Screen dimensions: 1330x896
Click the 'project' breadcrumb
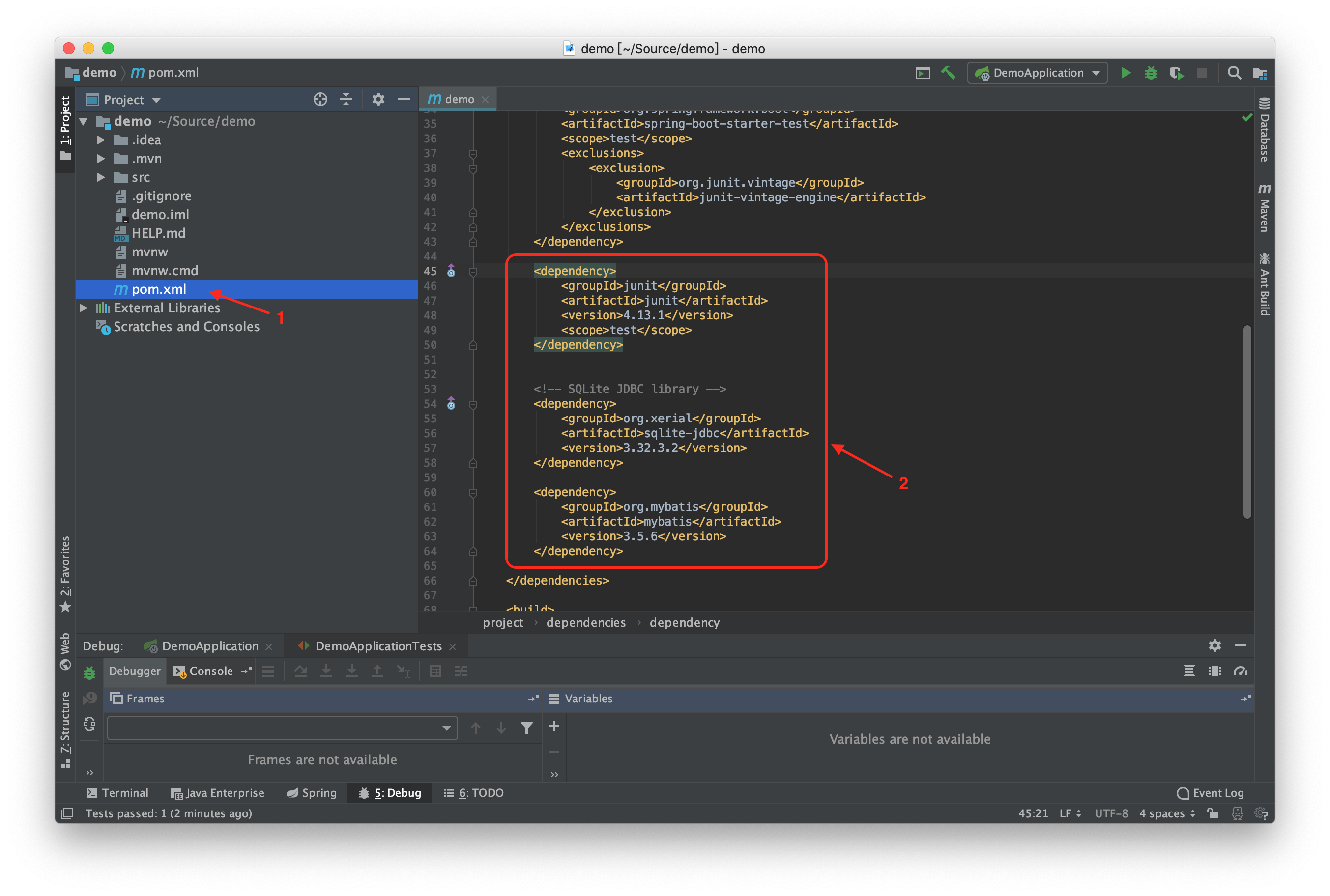point(503,622)
